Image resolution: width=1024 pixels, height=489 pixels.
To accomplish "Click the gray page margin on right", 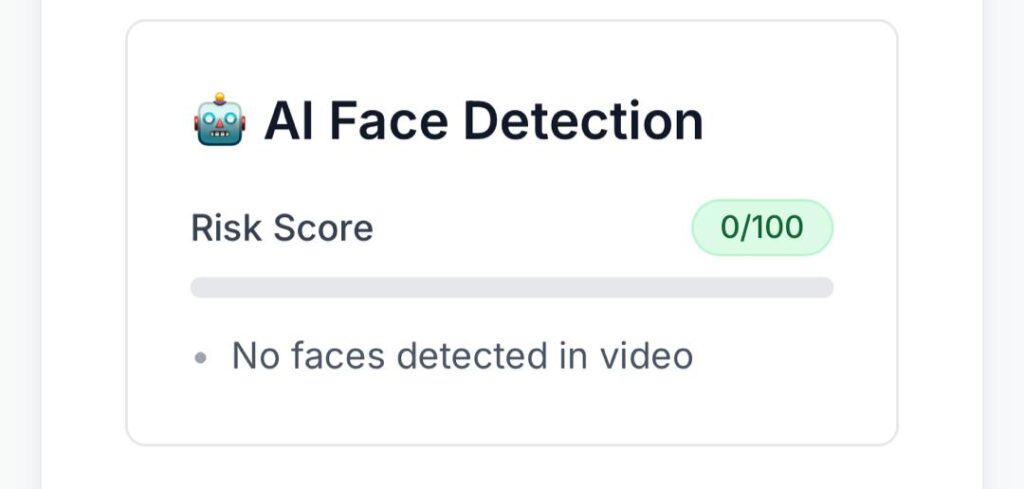I will pyautogui.click(x=1004, y=250).
